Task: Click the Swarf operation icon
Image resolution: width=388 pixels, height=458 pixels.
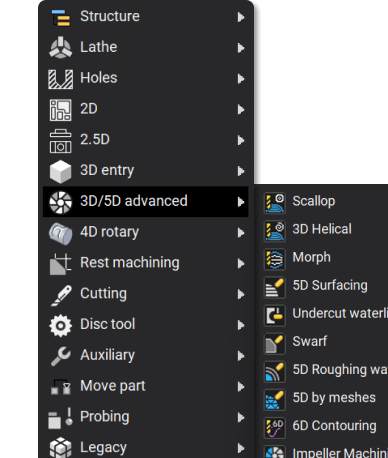Action: coord(275,343)
